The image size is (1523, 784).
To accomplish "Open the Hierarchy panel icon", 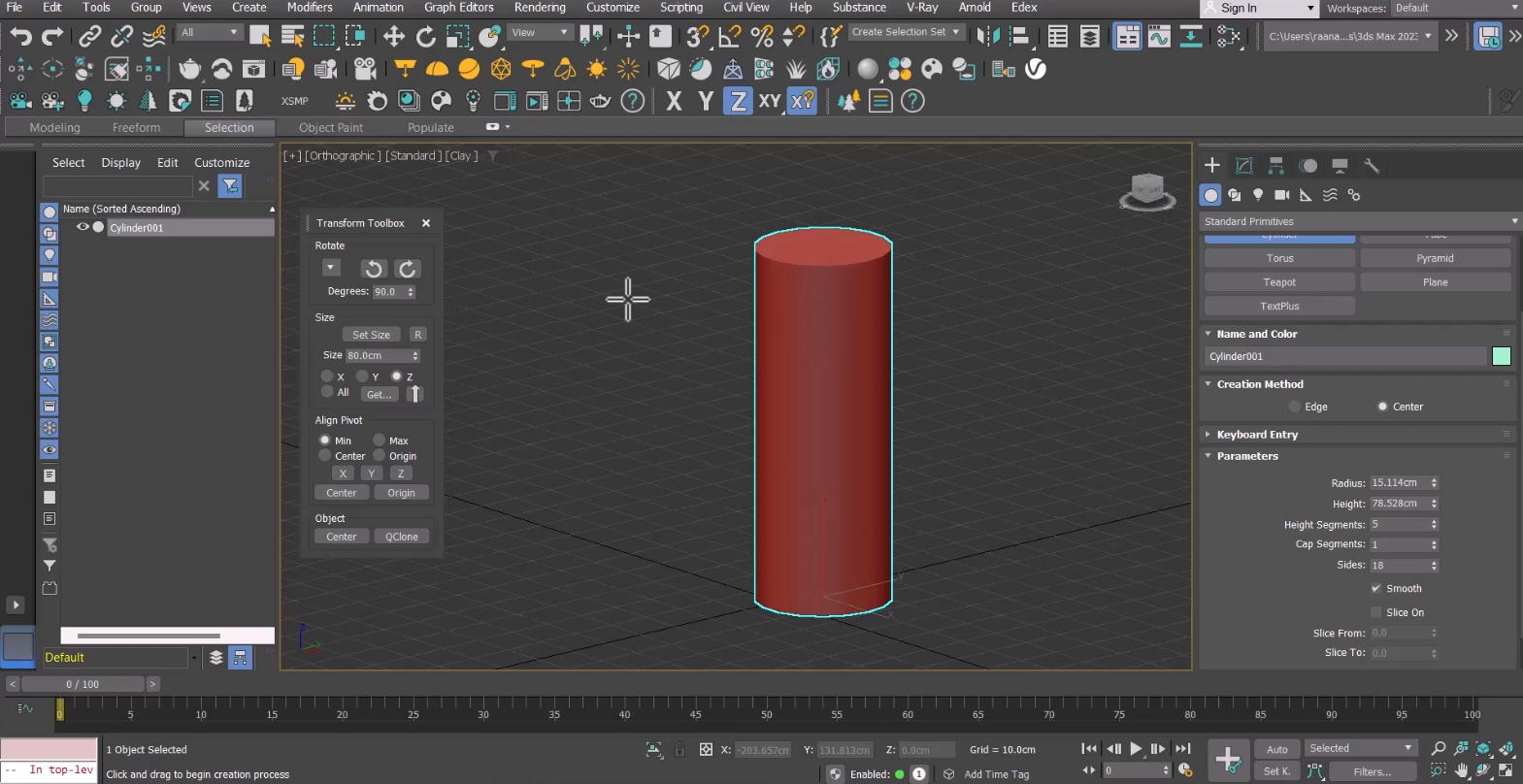I will pyautogui.click(x=1275, y=166).
